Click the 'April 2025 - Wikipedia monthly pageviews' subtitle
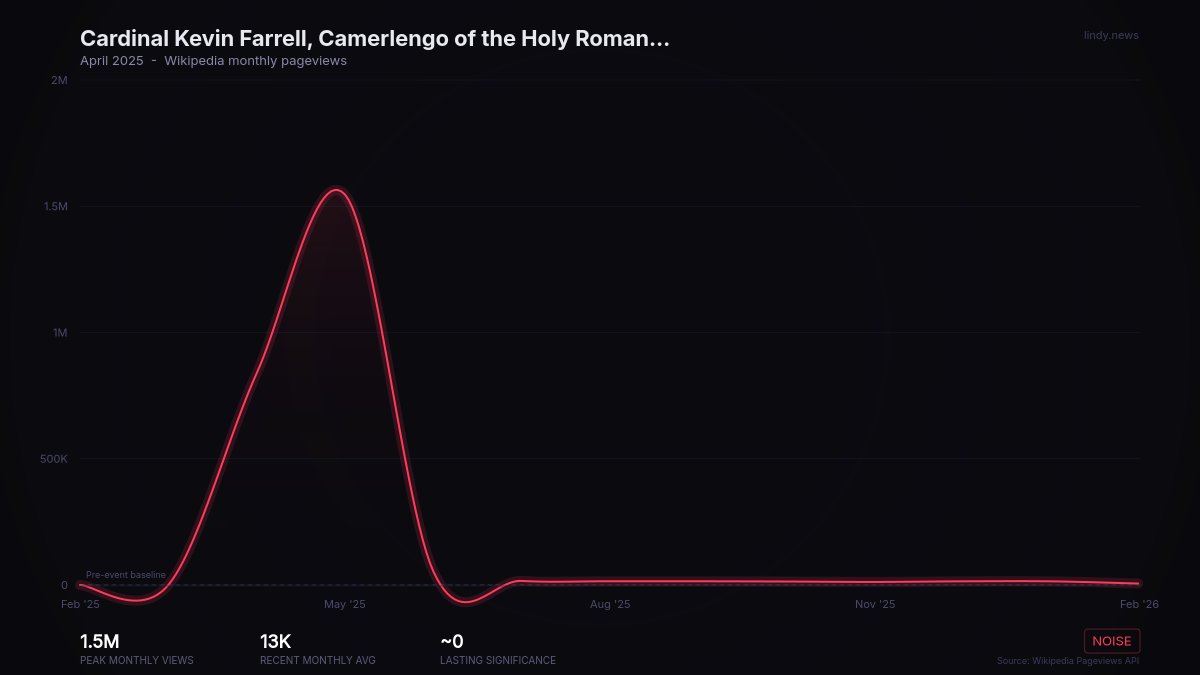This screenshot has width=1200, height=675. [x=213, y=61]
